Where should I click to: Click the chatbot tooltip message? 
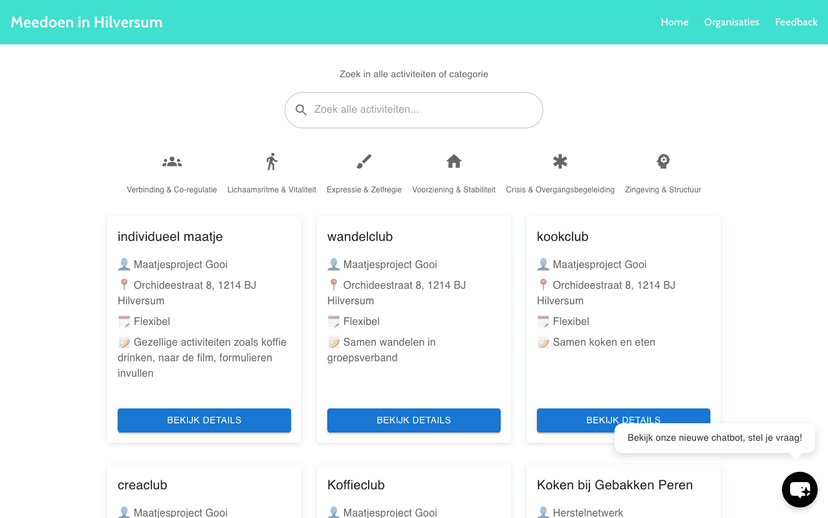point(714,438)
